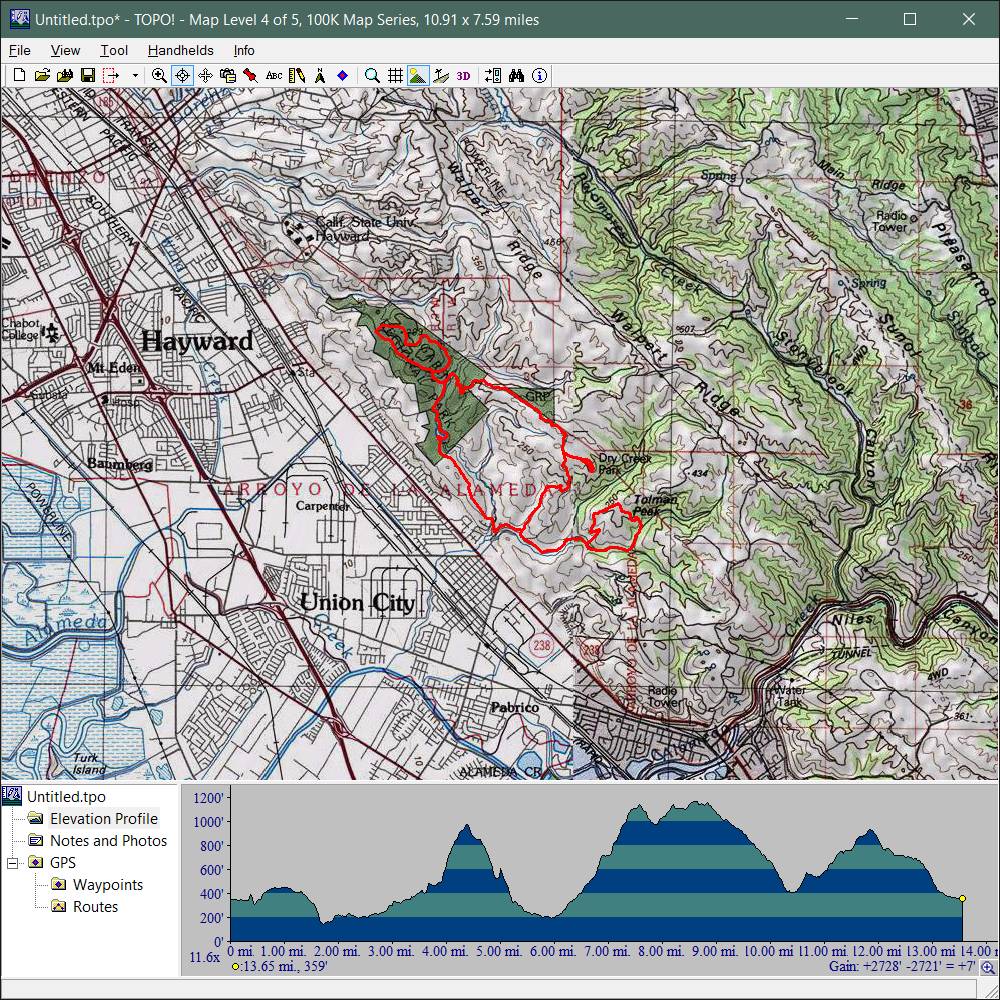Open the dropdown arrow beside export icon
The width and height of the screenshot is (1000, 1000).
[135, 75]
